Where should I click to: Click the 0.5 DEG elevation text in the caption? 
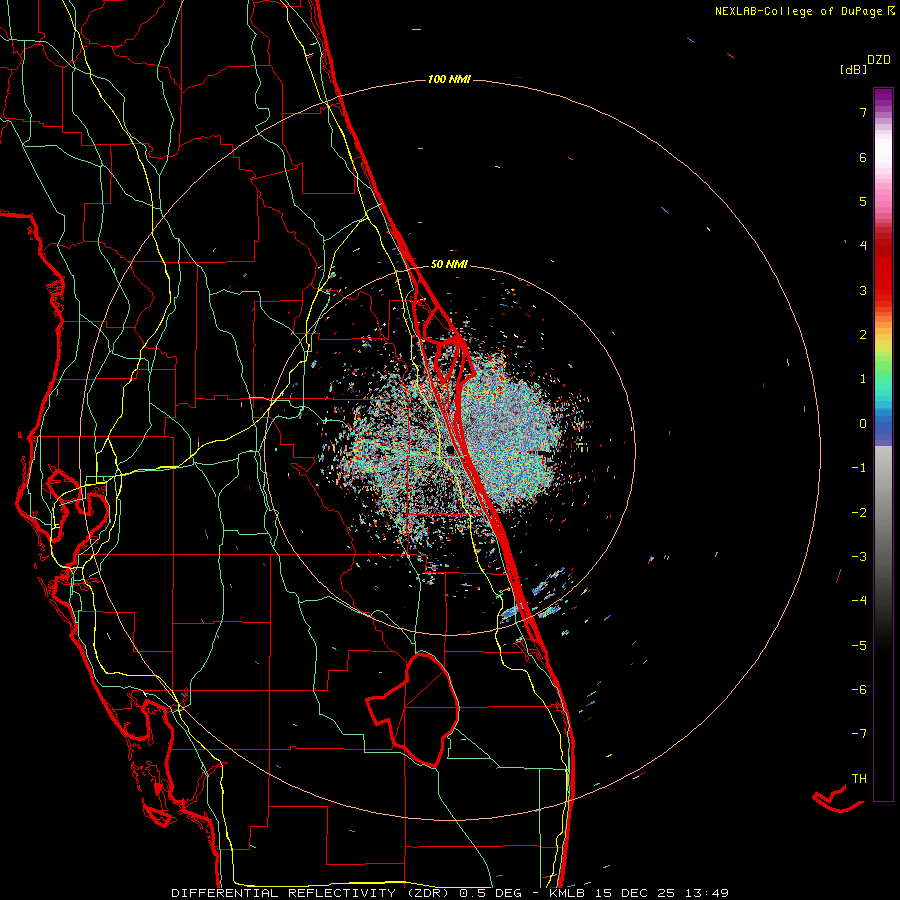tap(491, 893)
